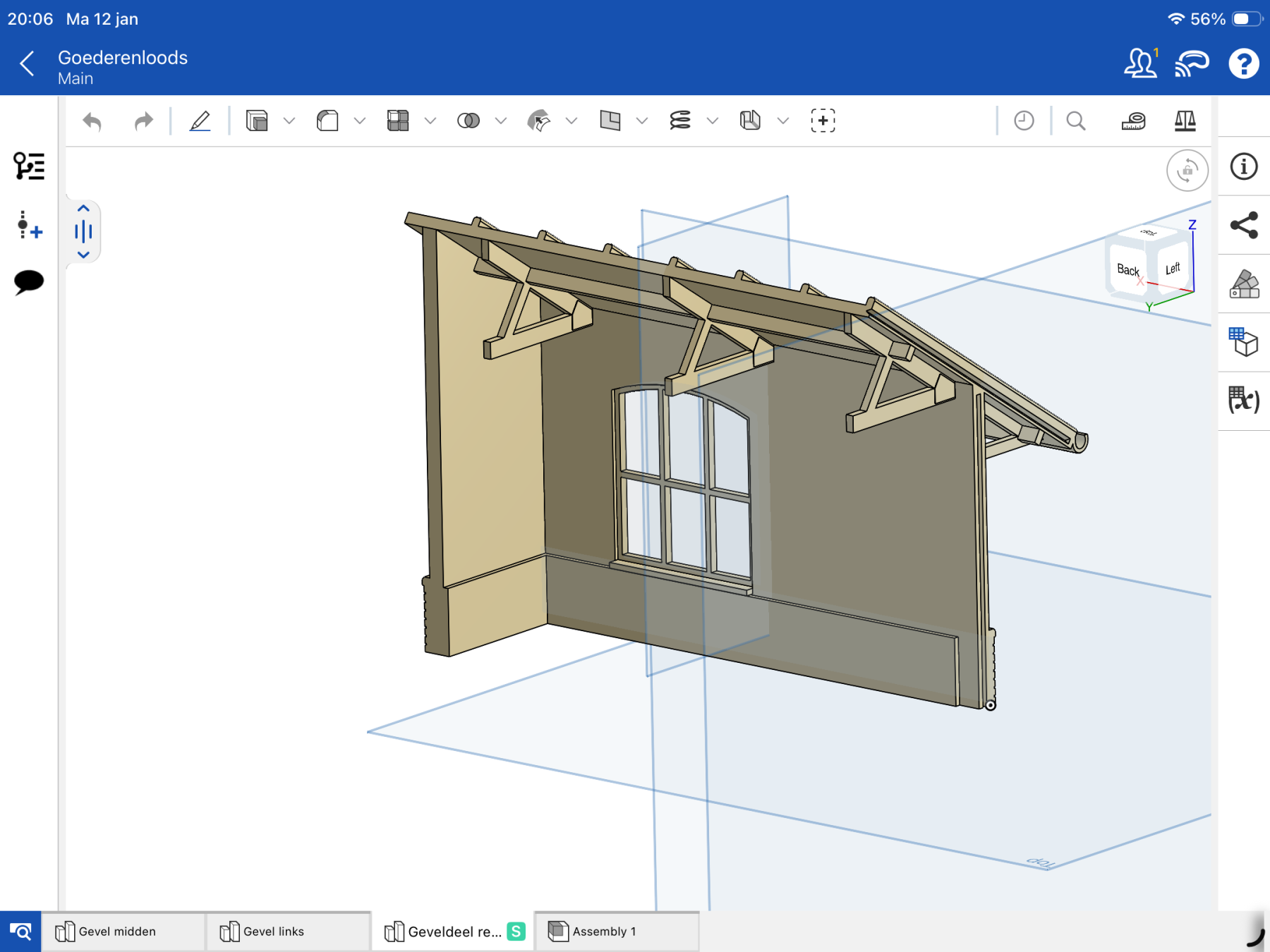1270x952 pixels.
Task: Open the Mass properties scale icon
Action: (x=1185, y=121)
